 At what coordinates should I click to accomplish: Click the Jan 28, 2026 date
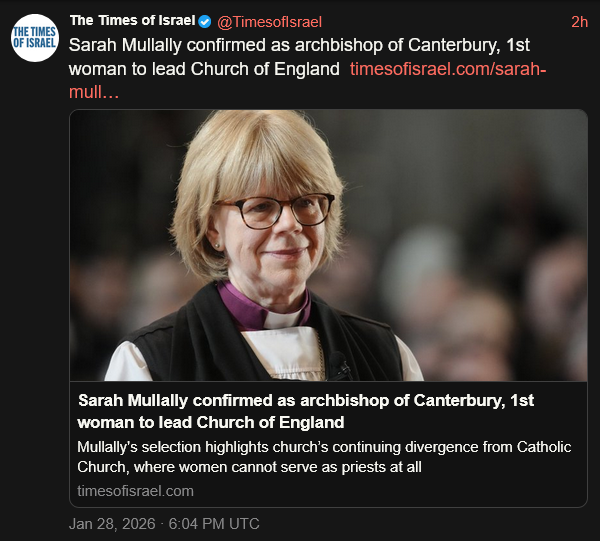[108, 524]
